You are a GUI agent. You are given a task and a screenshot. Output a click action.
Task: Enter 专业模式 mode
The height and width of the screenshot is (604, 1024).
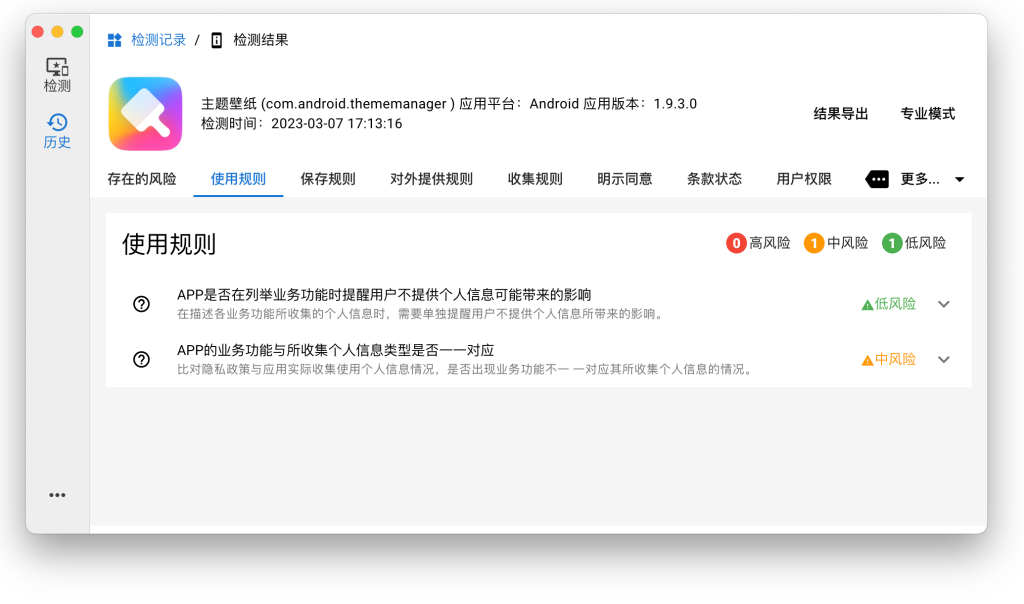click(930, 114)
